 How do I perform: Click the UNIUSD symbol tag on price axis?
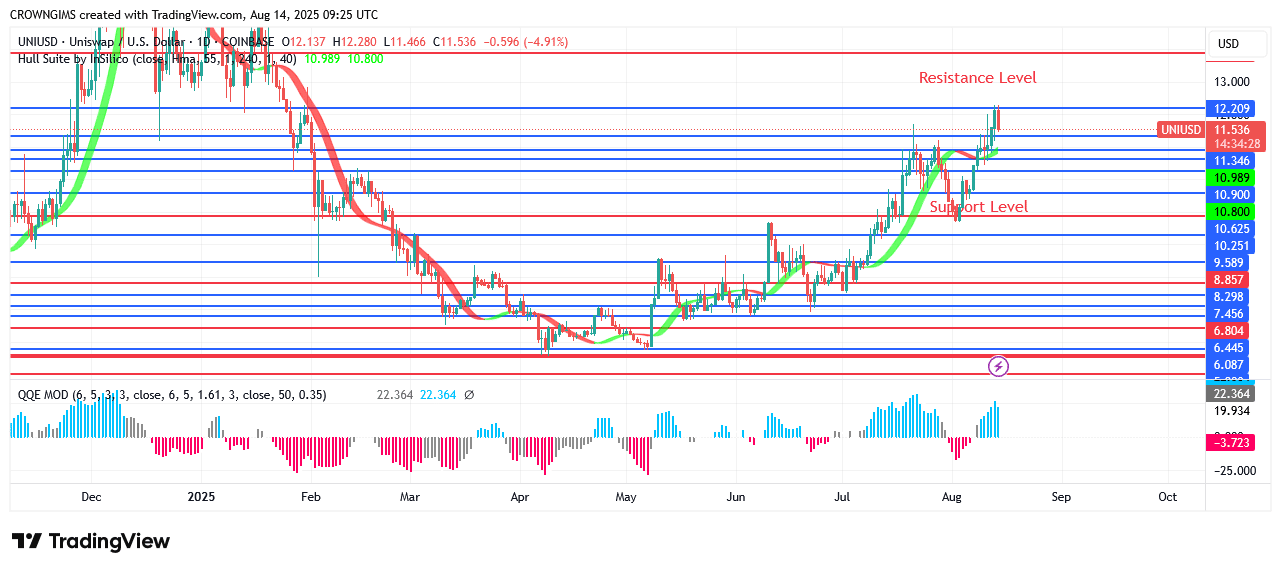point(1181,130)
